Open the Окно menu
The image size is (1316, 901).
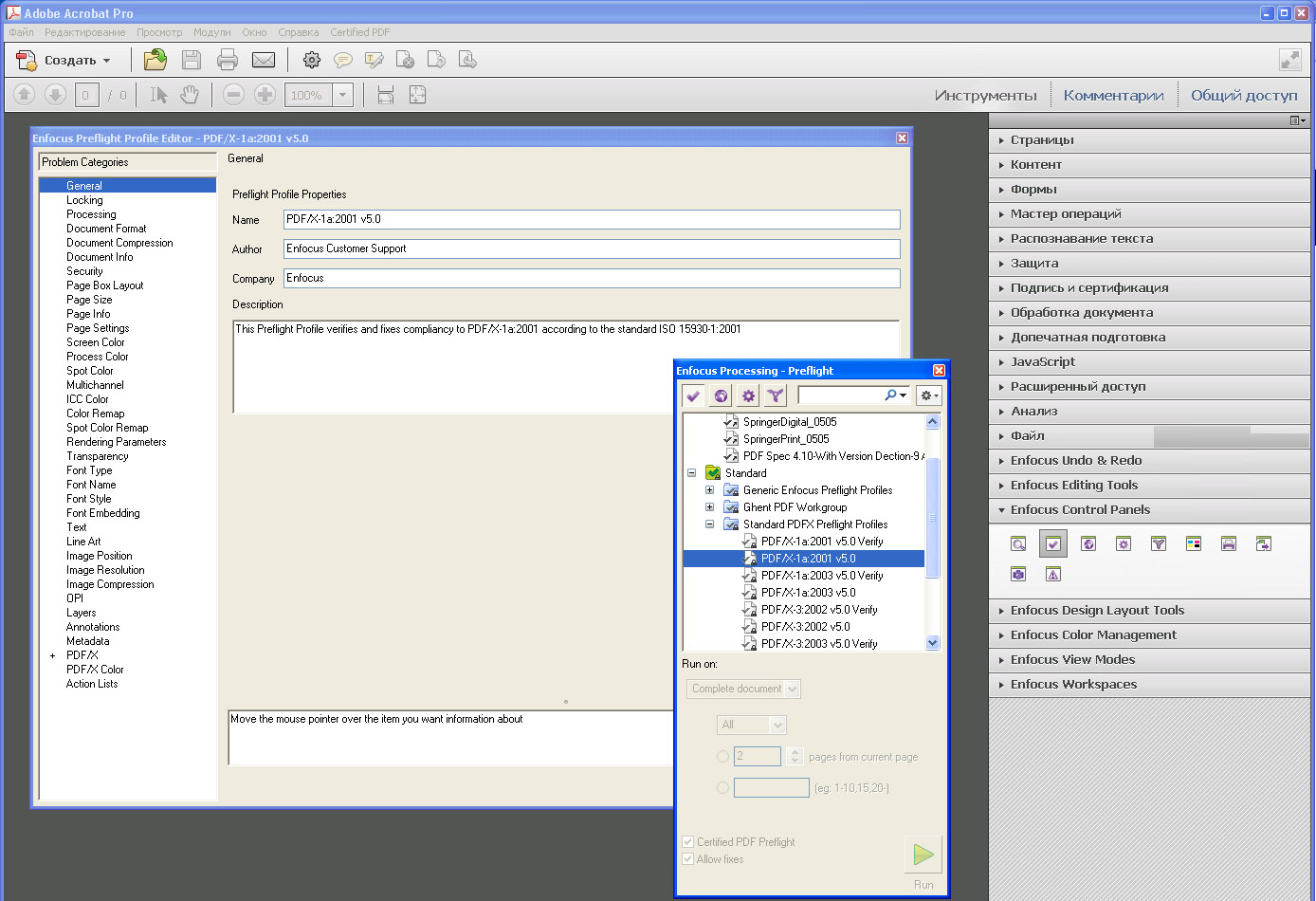click(254, 32)
